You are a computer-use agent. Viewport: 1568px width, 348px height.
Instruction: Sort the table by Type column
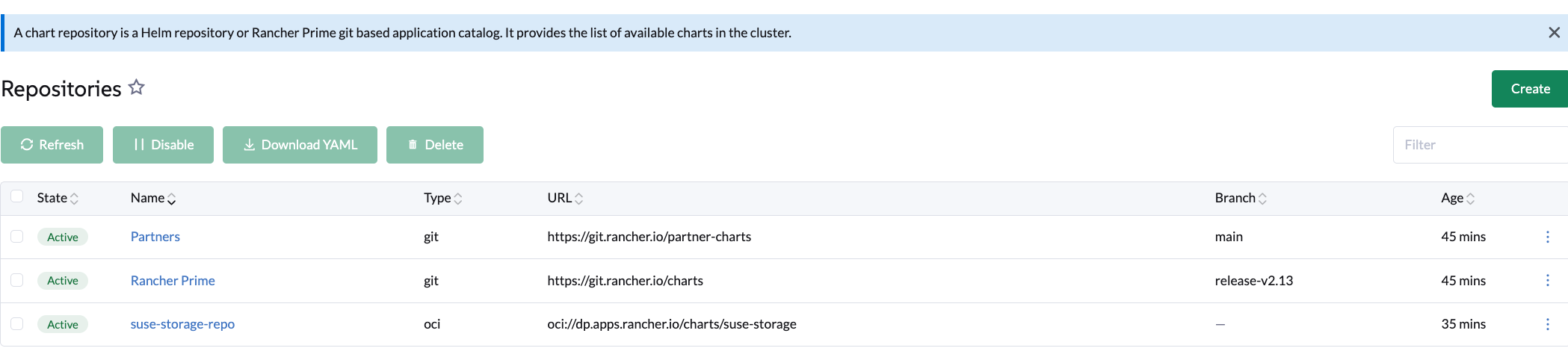click(443, 198)
